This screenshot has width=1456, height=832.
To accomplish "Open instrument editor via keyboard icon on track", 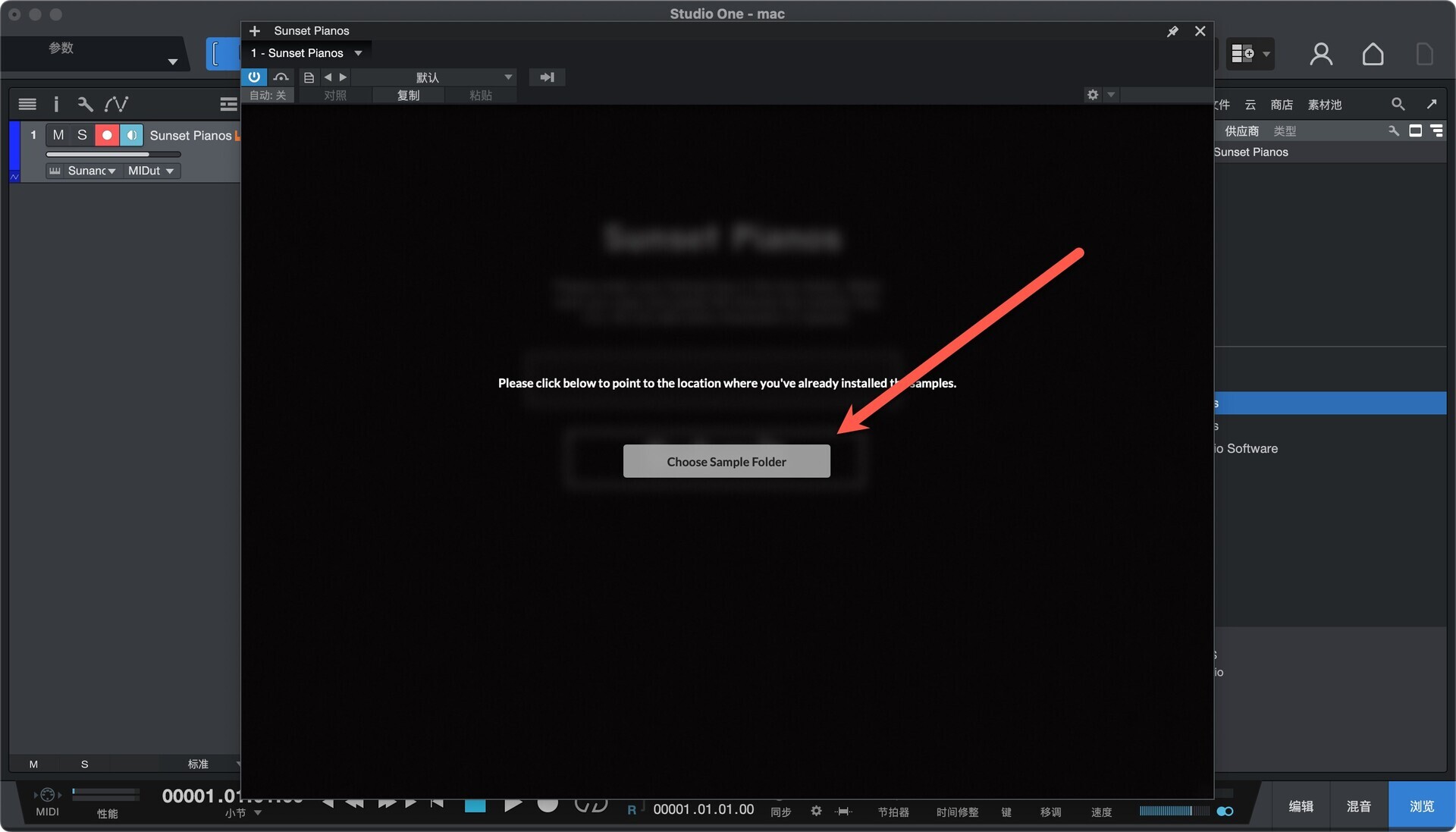I will [x=55, y=171].
